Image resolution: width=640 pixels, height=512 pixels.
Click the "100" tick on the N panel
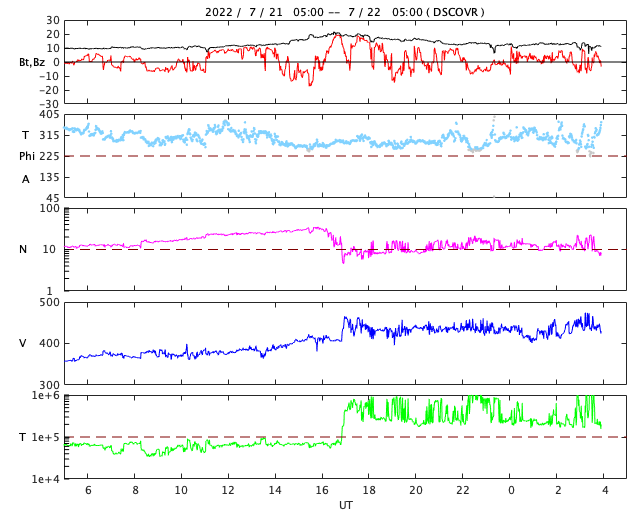tap(49, 208)
